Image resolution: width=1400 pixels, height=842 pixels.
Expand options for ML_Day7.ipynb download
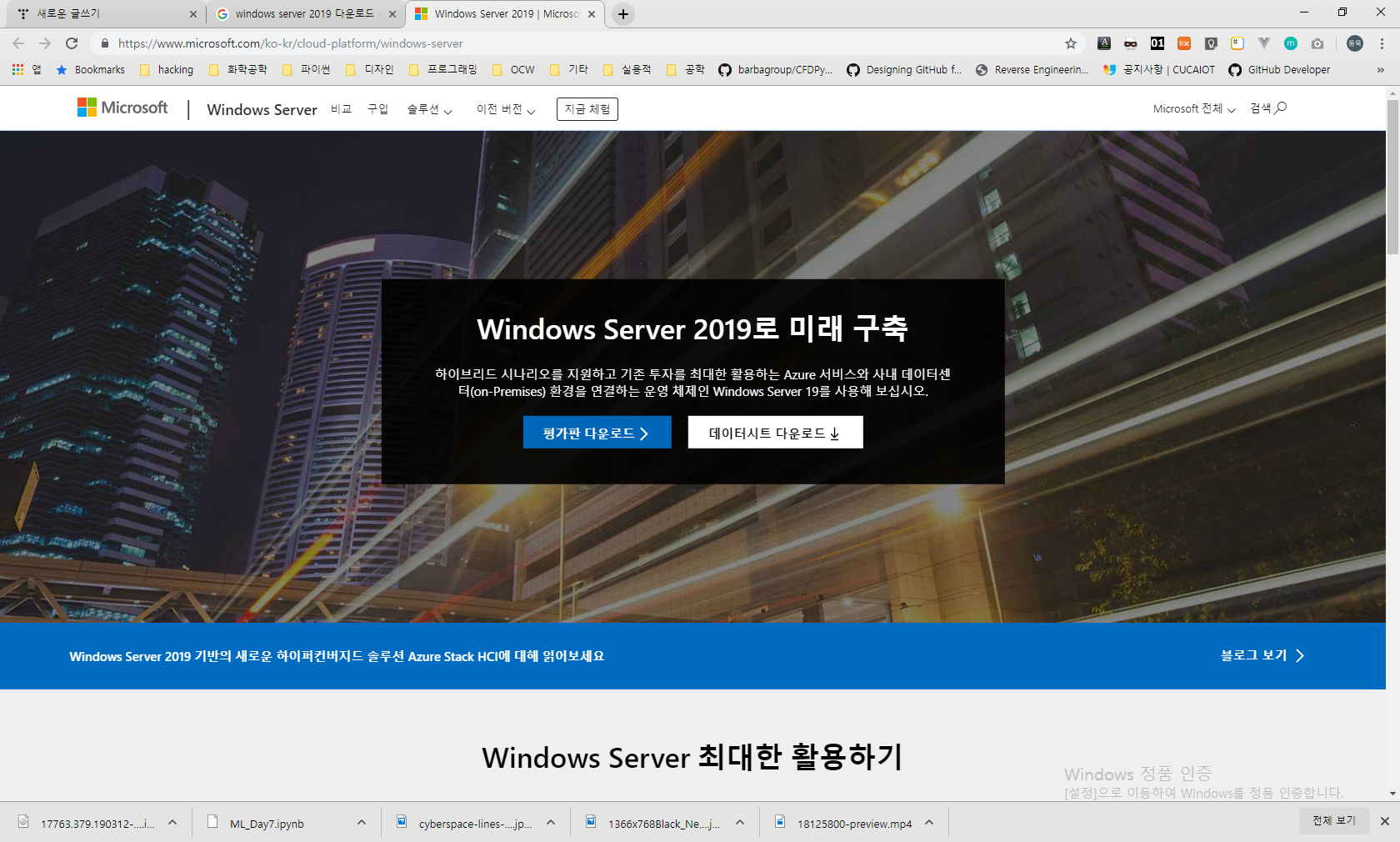pos(362,823)
